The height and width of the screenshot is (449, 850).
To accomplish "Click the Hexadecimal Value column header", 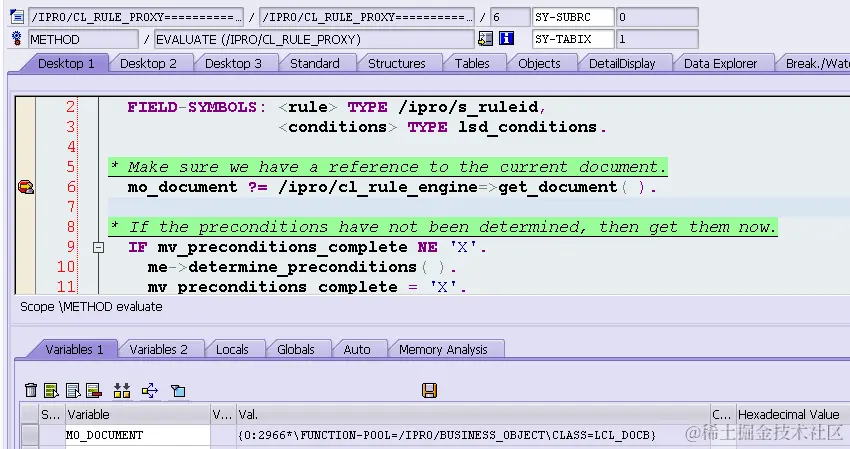I will click(793, 414).
